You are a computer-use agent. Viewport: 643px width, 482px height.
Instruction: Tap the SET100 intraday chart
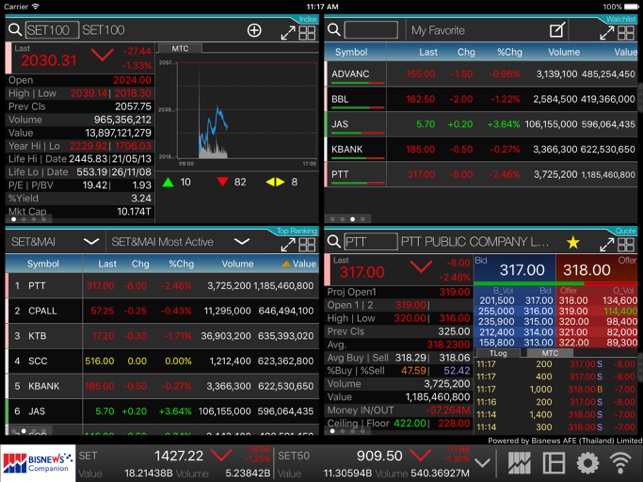pos(246,111)
